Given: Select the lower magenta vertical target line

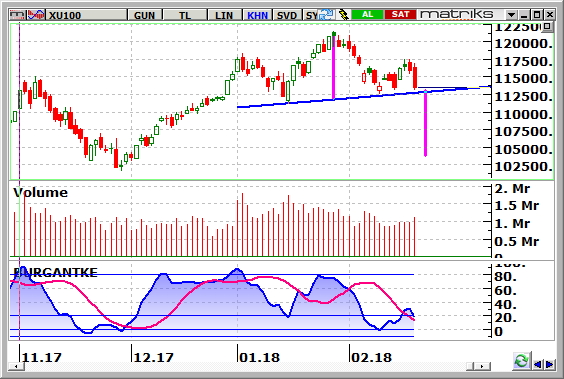Looking at the screenshot, I should 426,123.
